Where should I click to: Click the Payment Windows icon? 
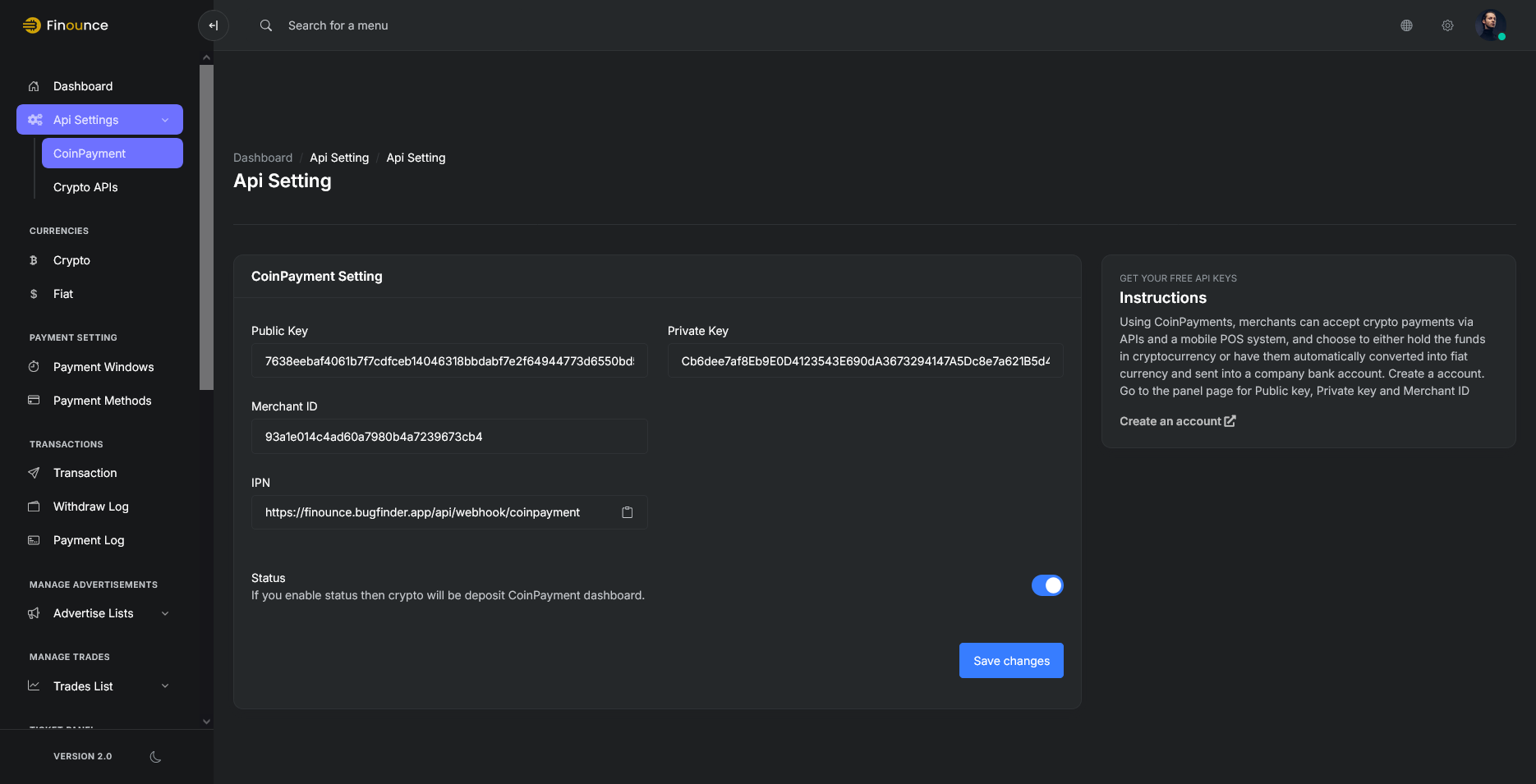pyautogui.click(x=34, y=367)
